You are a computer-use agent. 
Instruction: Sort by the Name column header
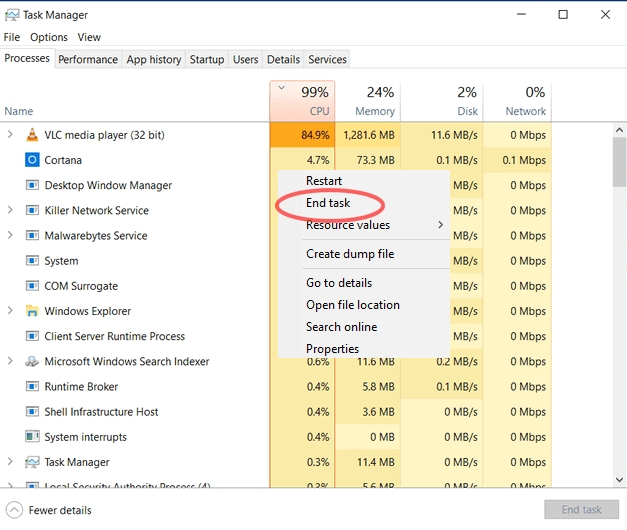point(19,111)
